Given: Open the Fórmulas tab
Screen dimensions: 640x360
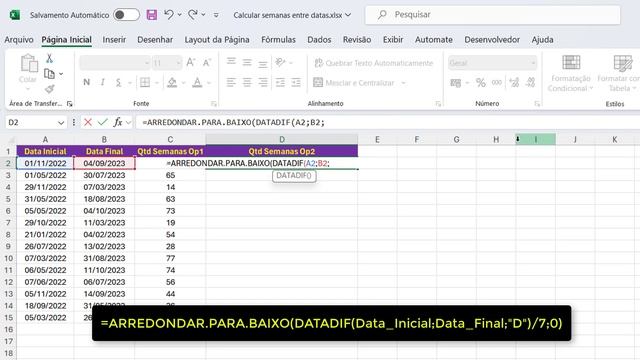Looking at the screenshot, I should (x=278, y=40).
